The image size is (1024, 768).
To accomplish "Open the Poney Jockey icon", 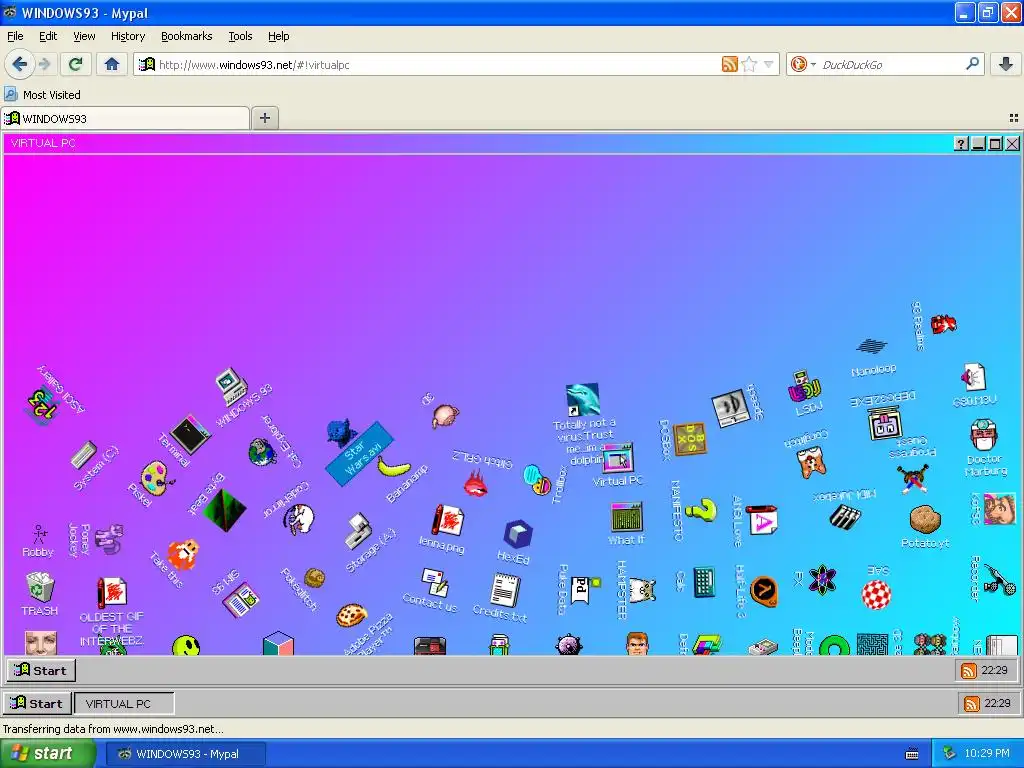I will click(108, 539).
